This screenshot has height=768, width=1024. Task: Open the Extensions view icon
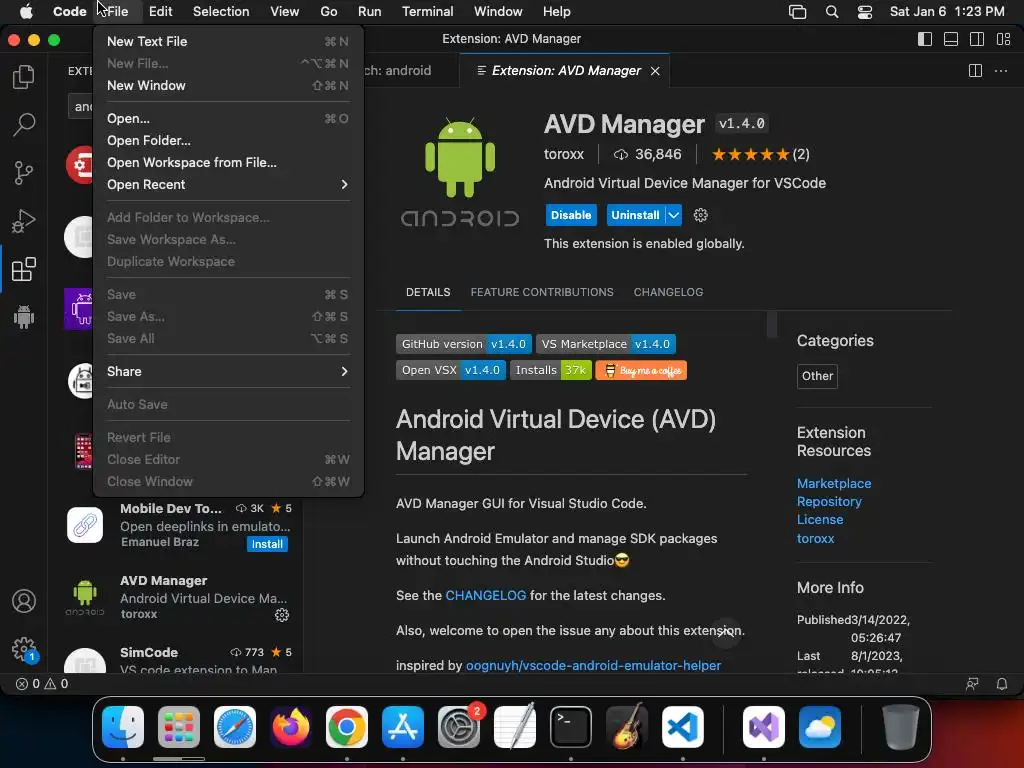[24, 269]
